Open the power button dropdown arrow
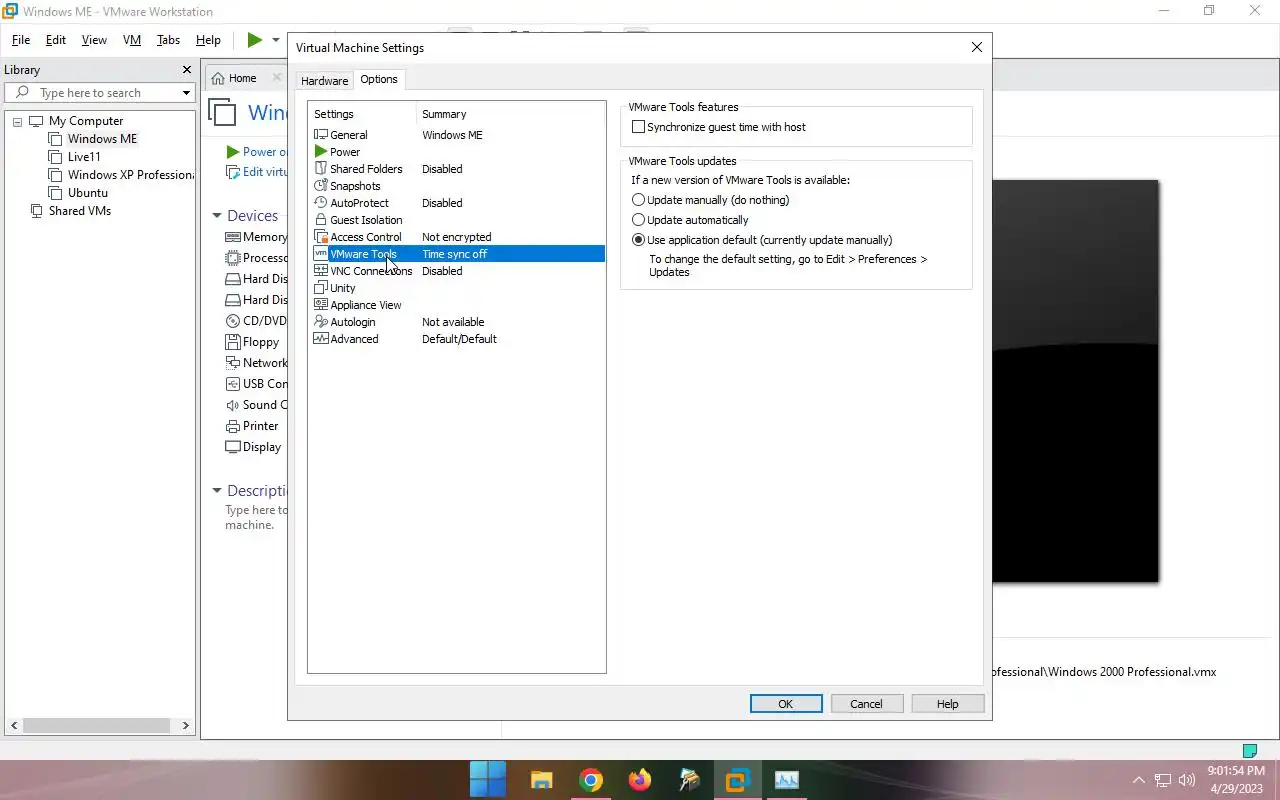This screenshot has height=800, width=1280. (x=276, y=40)
